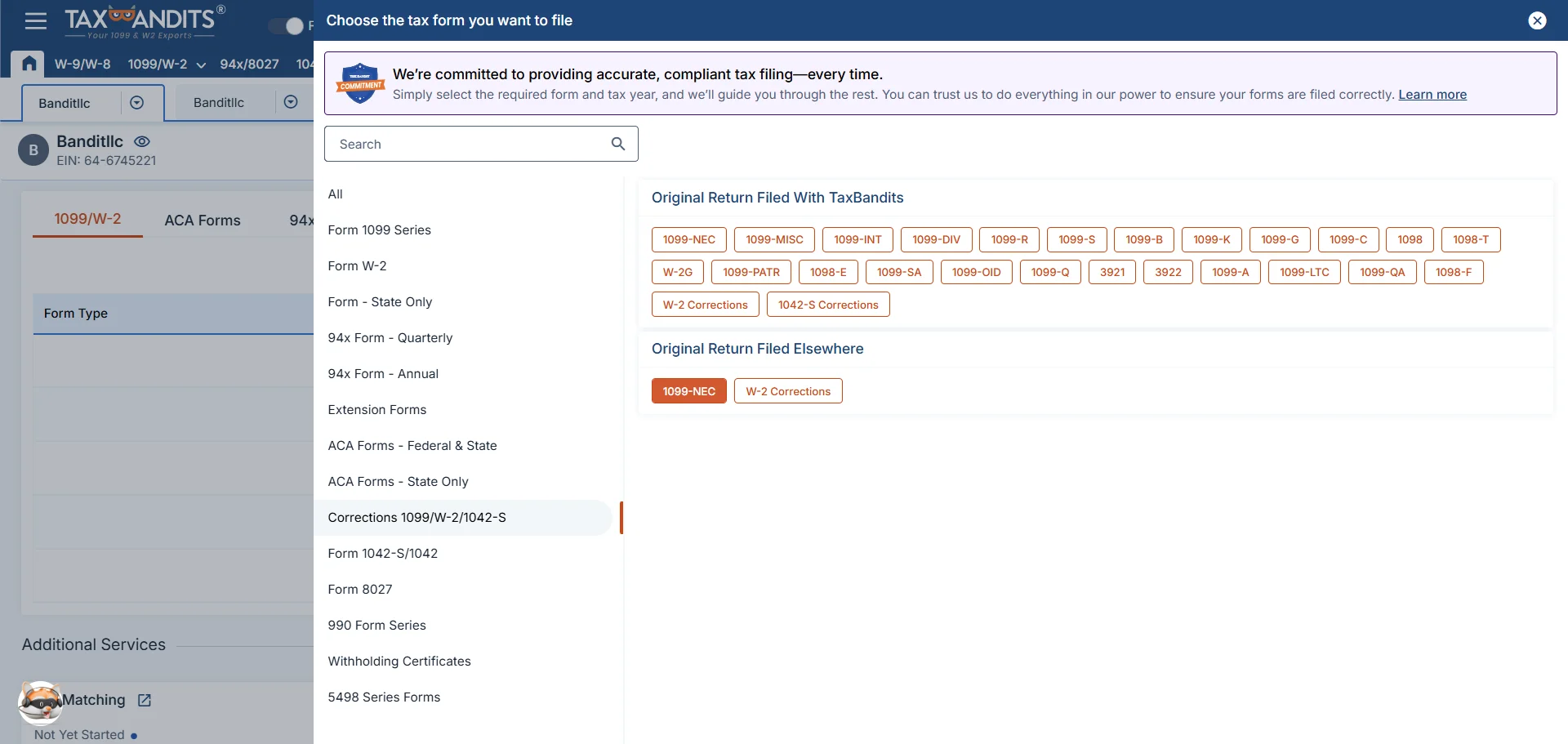
Task: Select Form 8027 category
Action: coord(463,589)
